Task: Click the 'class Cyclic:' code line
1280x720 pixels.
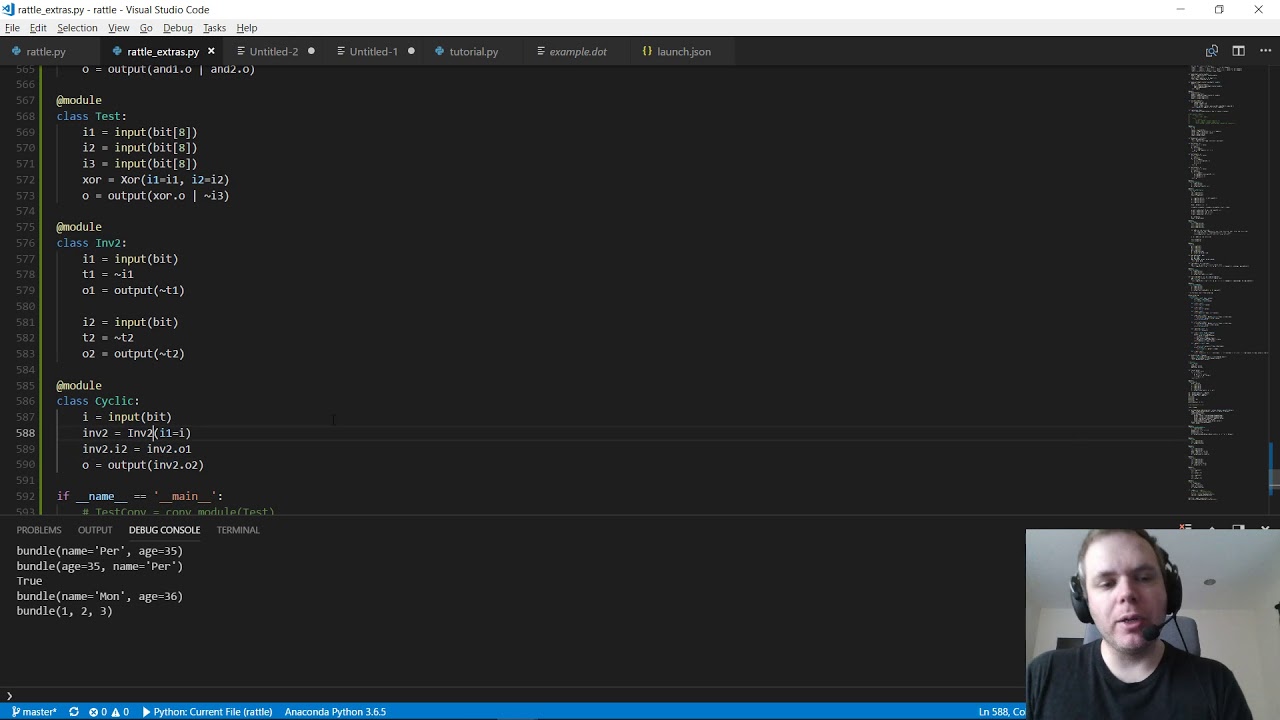Action: pos(98,401)
